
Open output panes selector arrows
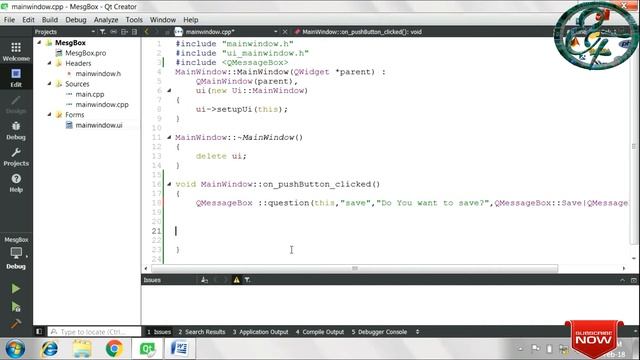417,332
